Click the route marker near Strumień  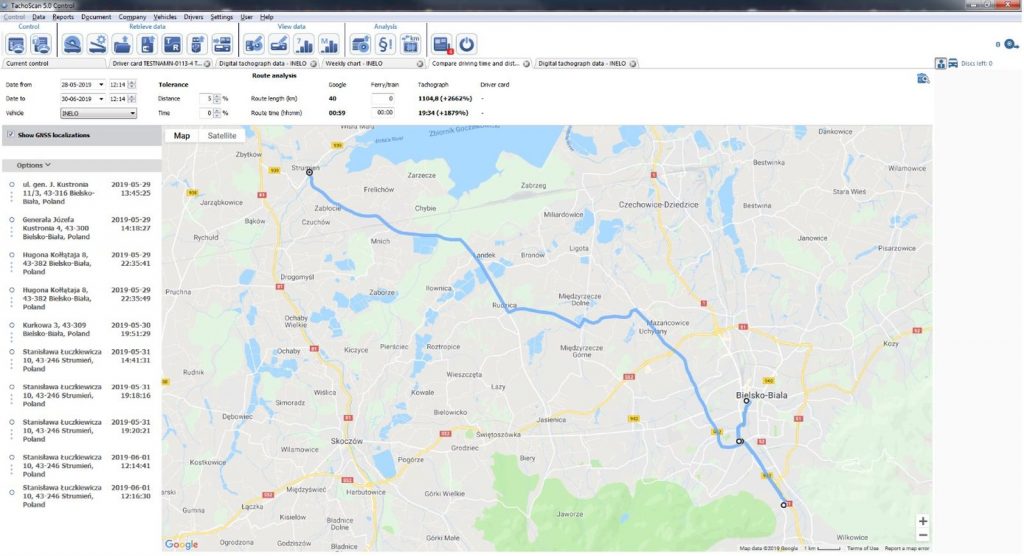click(x=310, y=172)
